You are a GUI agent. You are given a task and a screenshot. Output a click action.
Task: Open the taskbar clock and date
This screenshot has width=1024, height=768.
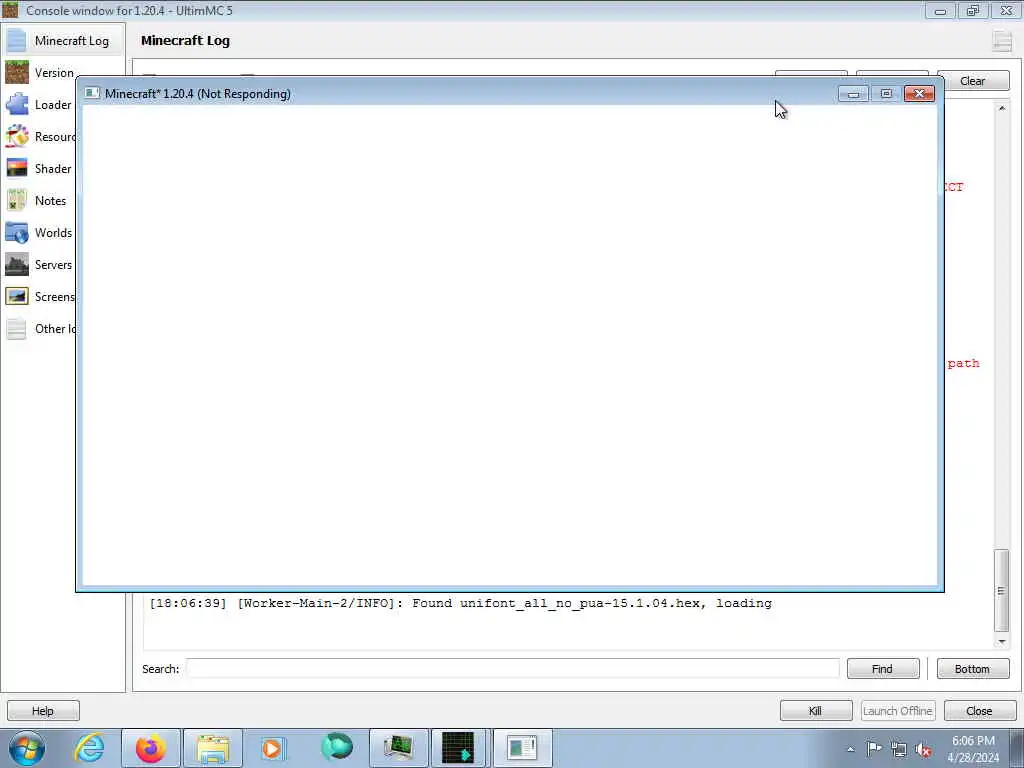point(973,749)
